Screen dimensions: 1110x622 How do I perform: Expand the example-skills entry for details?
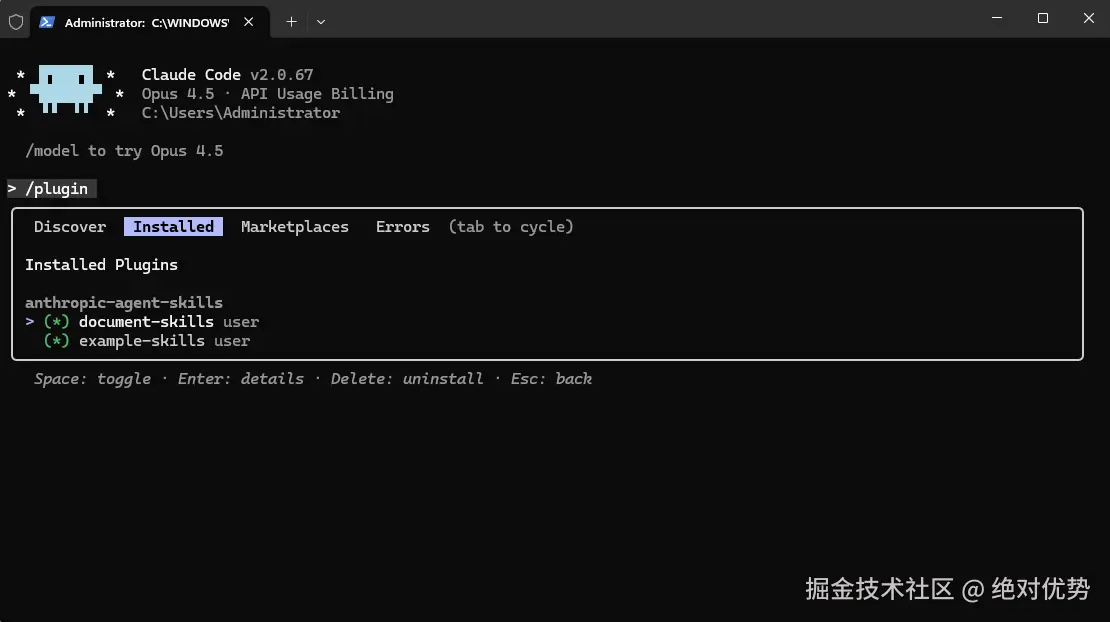(x=142, y=340)
